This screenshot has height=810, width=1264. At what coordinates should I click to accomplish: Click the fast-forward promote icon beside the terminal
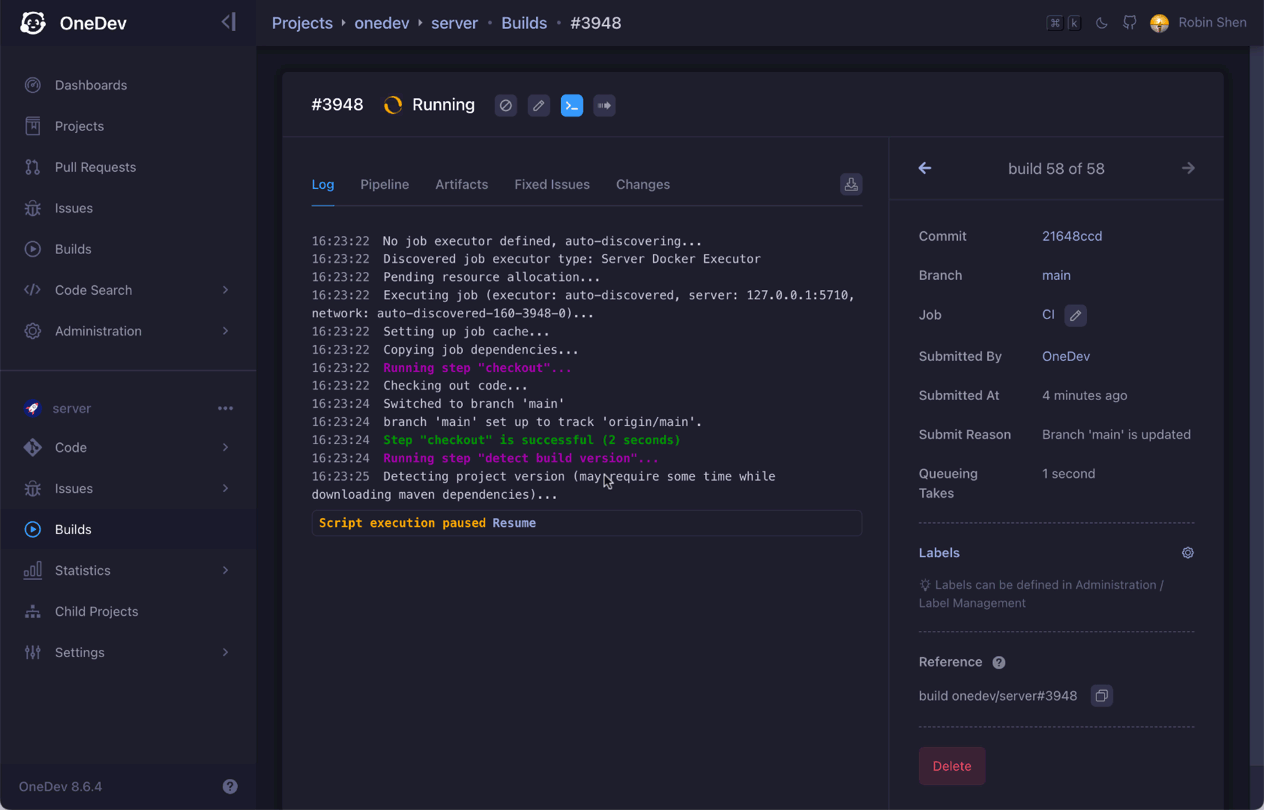604,105
